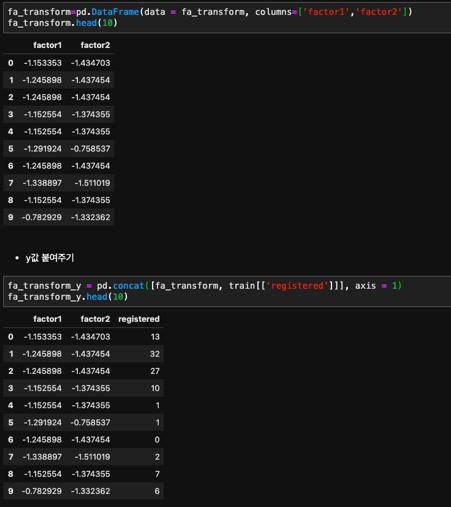The height and width of the screenshot is (507, 451).
Task: Click factor1 header in the registered table
Action: tap(47, 319)
